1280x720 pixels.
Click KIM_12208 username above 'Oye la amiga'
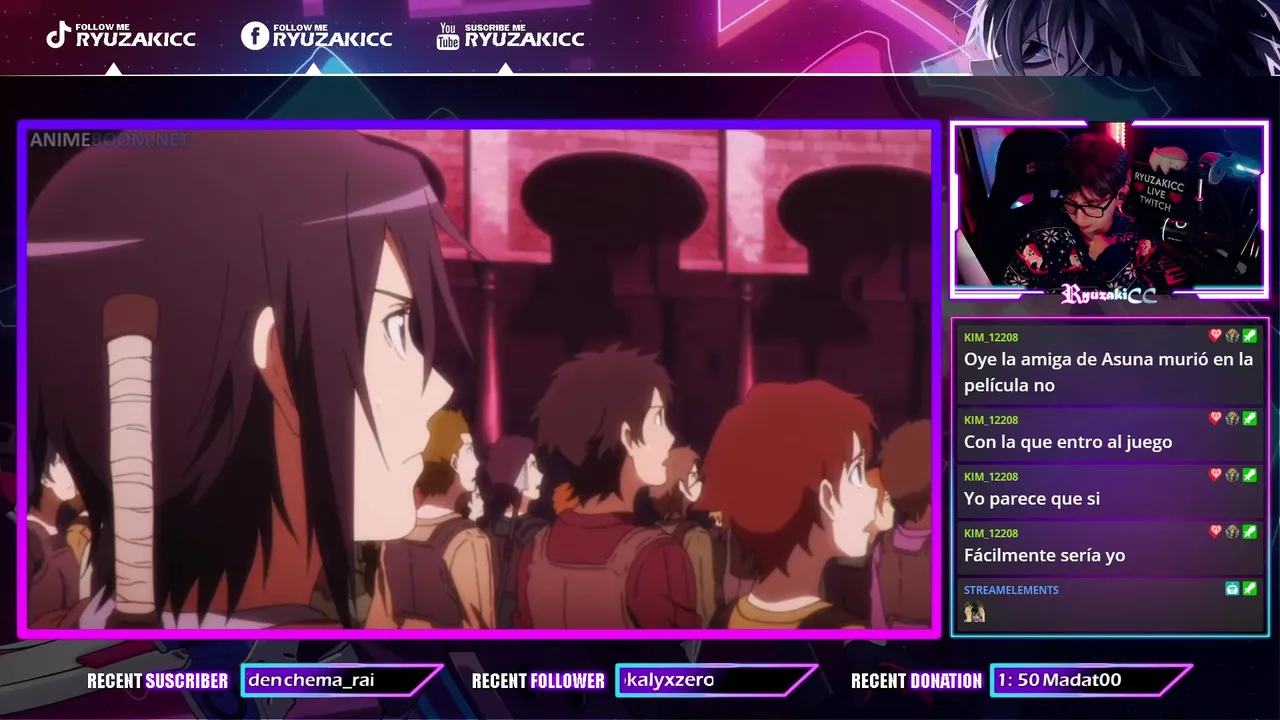(991, 338)
